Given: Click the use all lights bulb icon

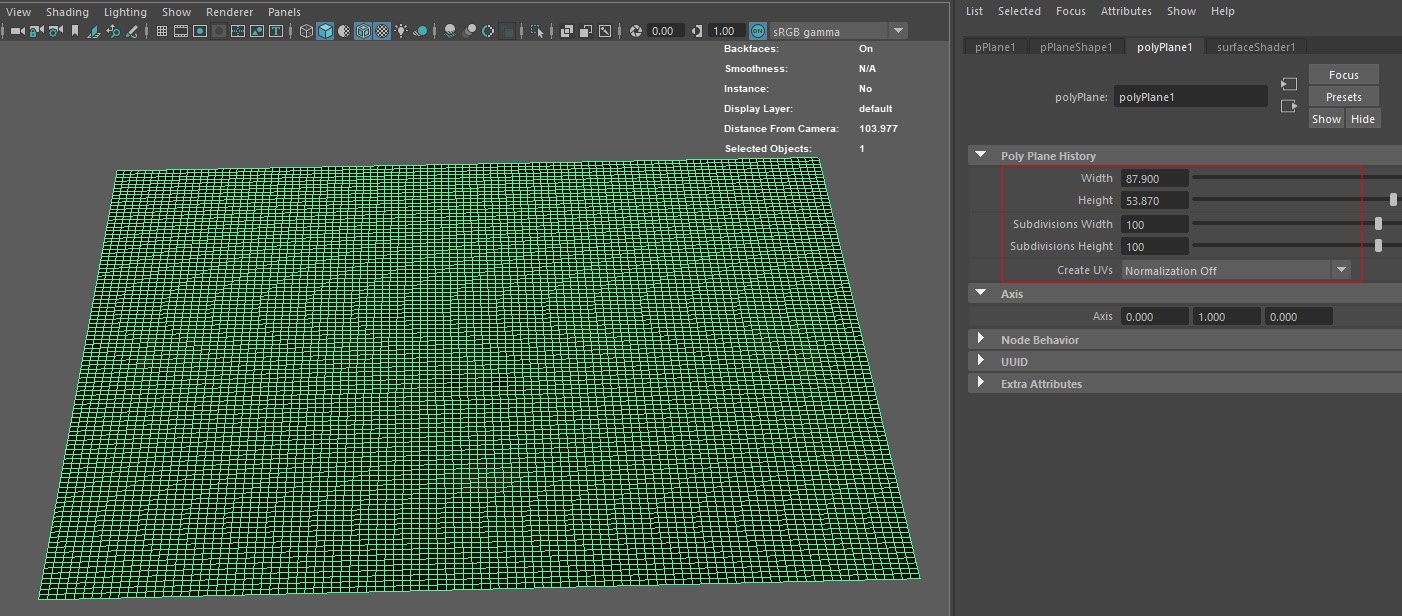Looking at the screenshot, I should (401, 31).
